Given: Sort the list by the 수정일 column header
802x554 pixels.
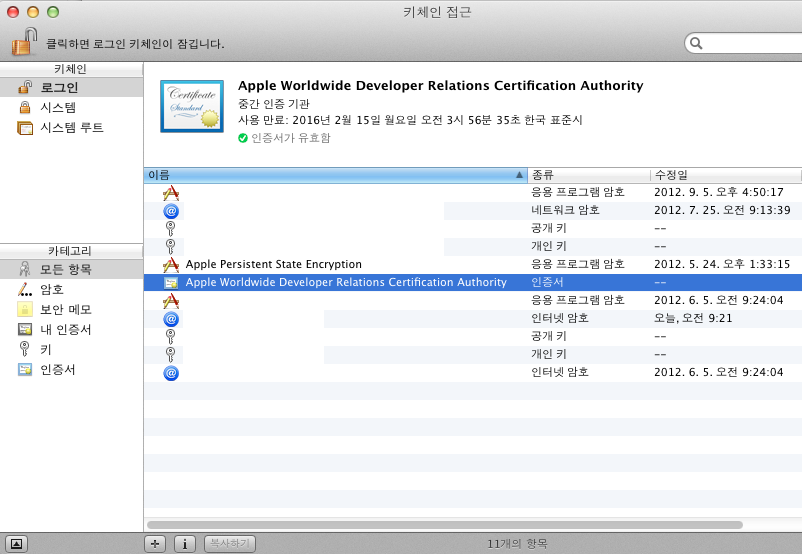Looking at the screenshot, I should pos(726,175).
